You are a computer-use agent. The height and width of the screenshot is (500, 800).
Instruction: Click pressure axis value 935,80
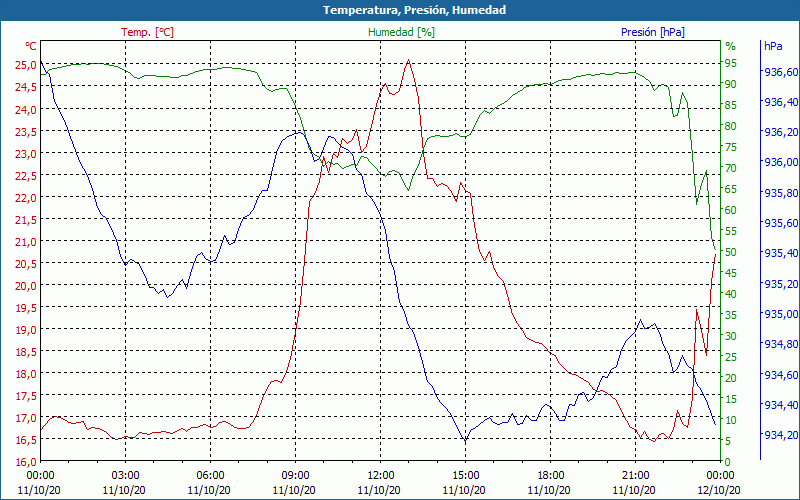pyautogui.click(x=780, y=193)
